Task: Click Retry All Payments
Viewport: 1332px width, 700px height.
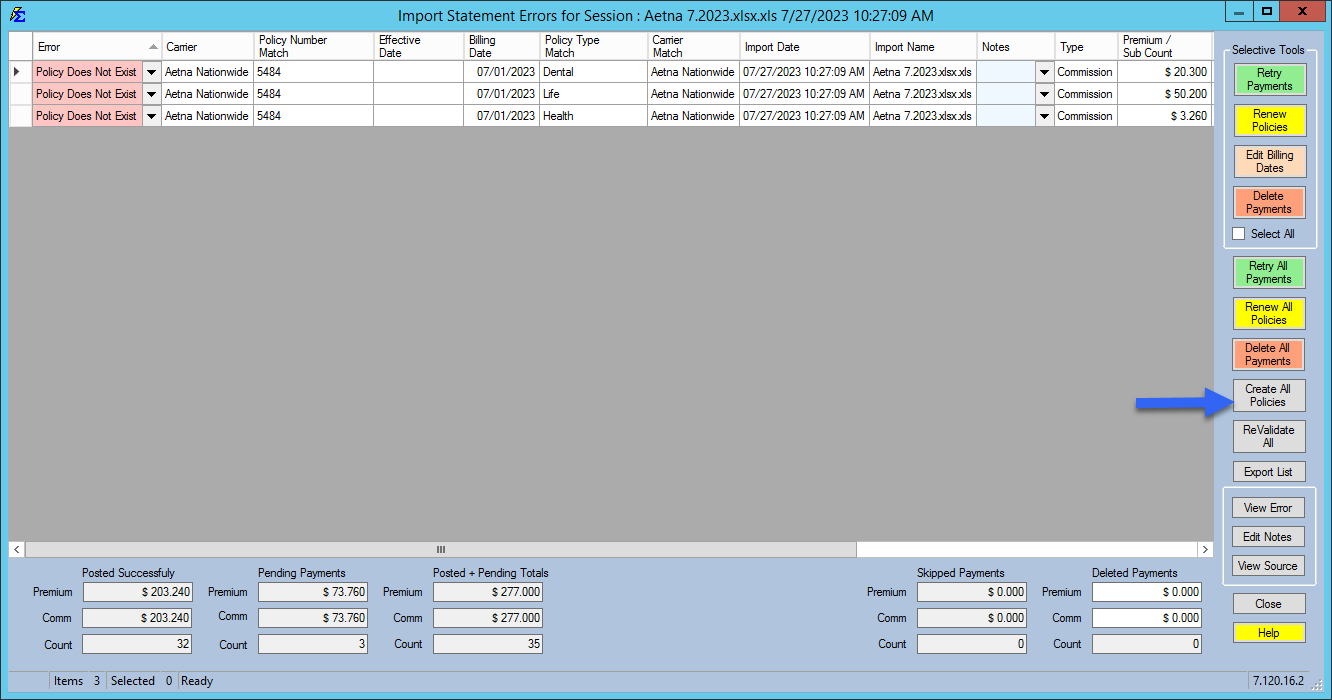Action: coord(1269,272)
